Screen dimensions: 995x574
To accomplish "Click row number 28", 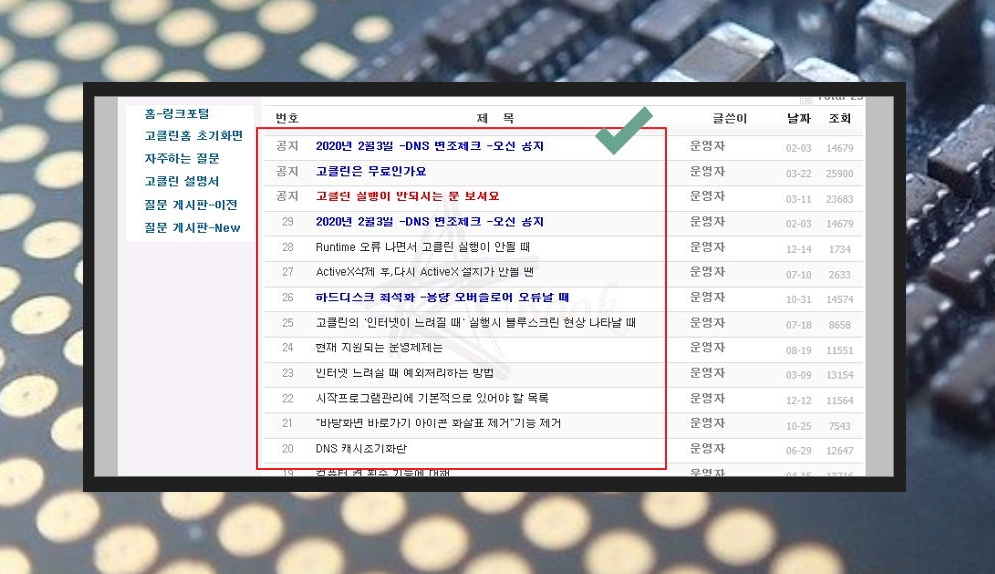I will [x=287, y=247].
